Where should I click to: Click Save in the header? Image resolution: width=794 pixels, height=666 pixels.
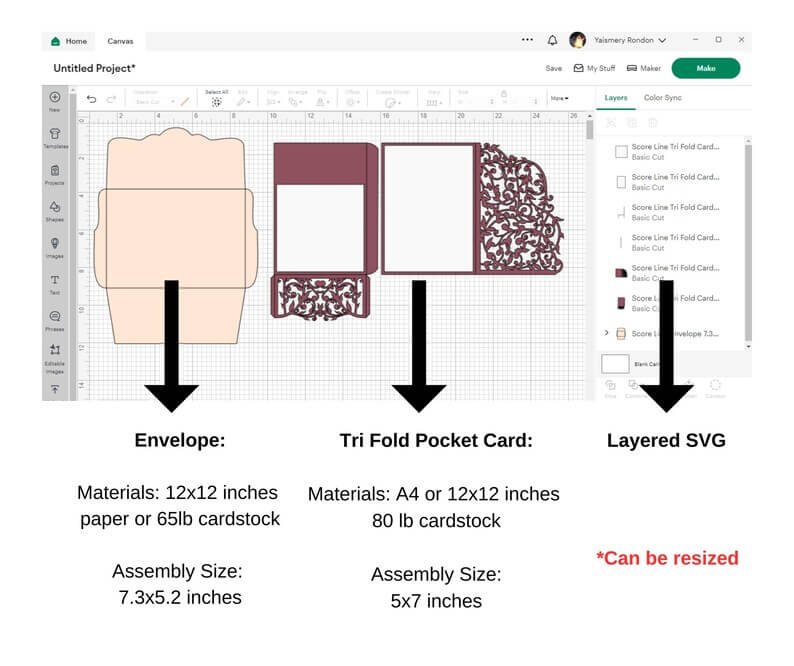click(x=553, y=68)
